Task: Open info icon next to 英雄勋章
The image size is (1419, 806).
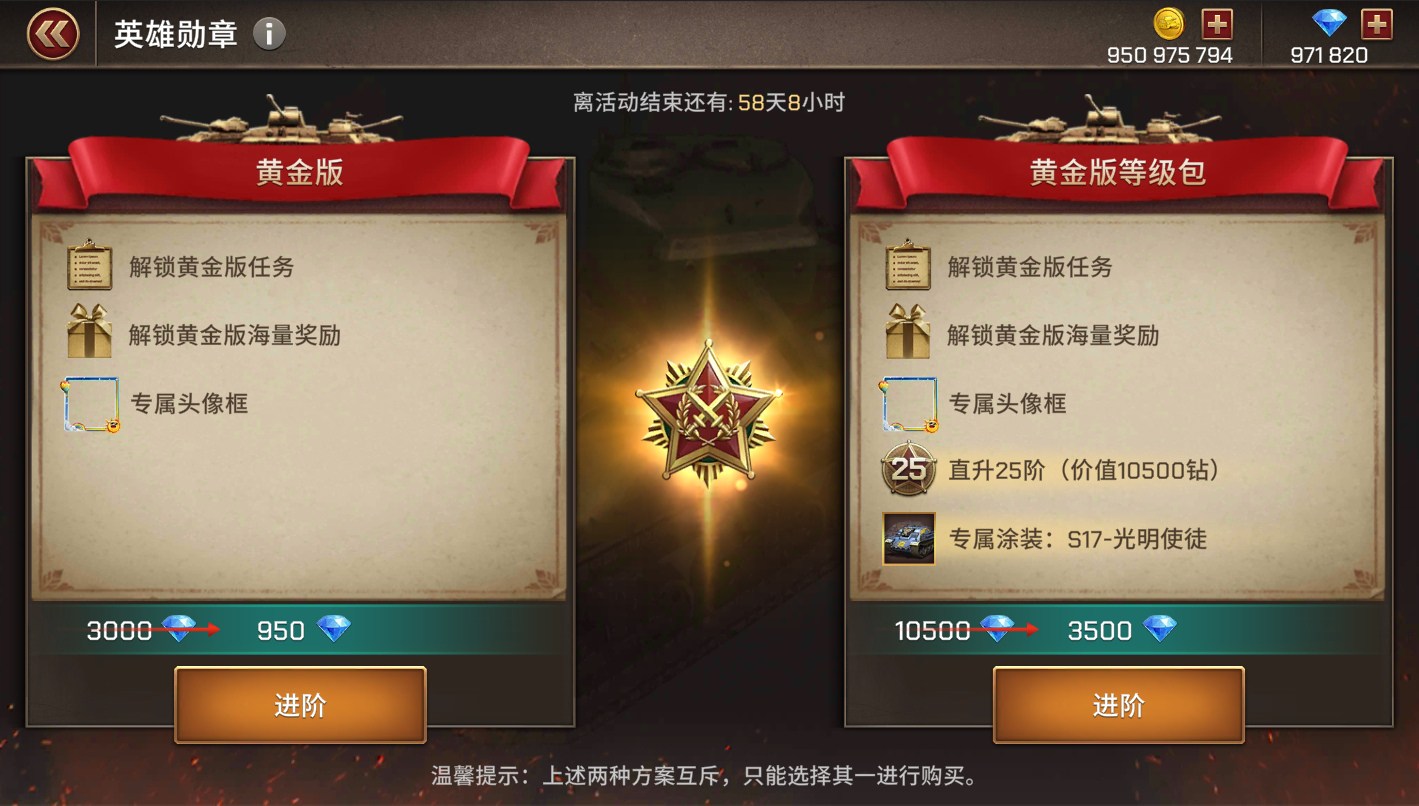Action: click(269, 35)
